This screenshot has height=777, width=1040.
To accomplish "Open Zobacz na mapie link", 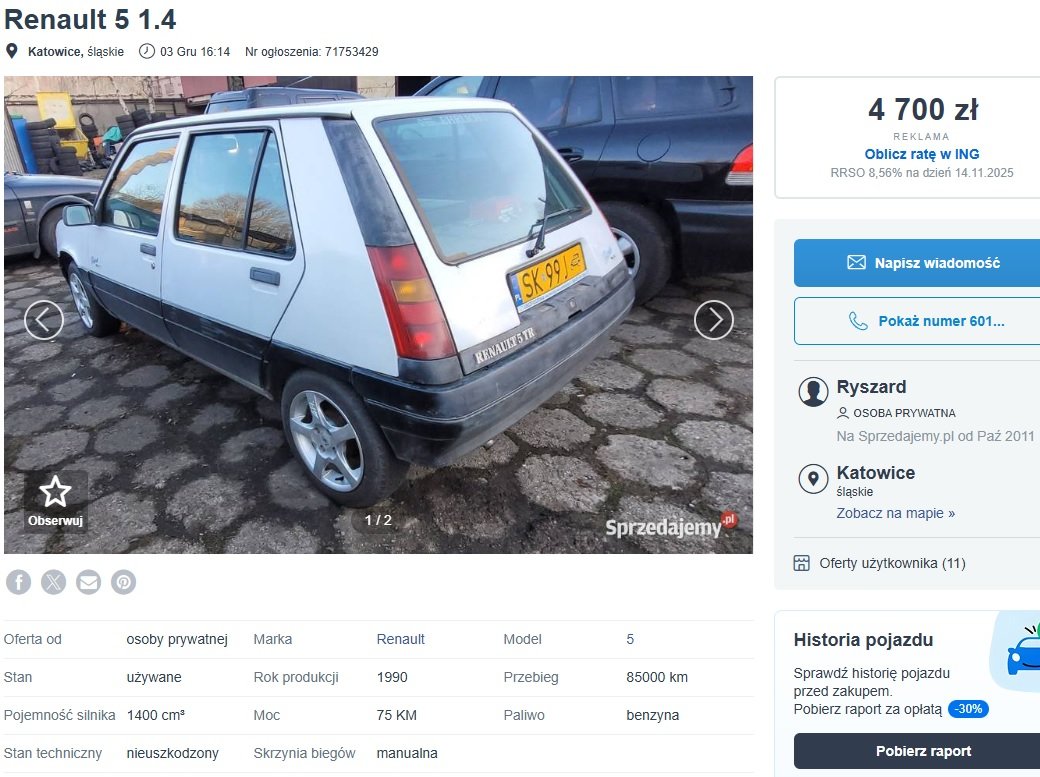I will (895, 513).
